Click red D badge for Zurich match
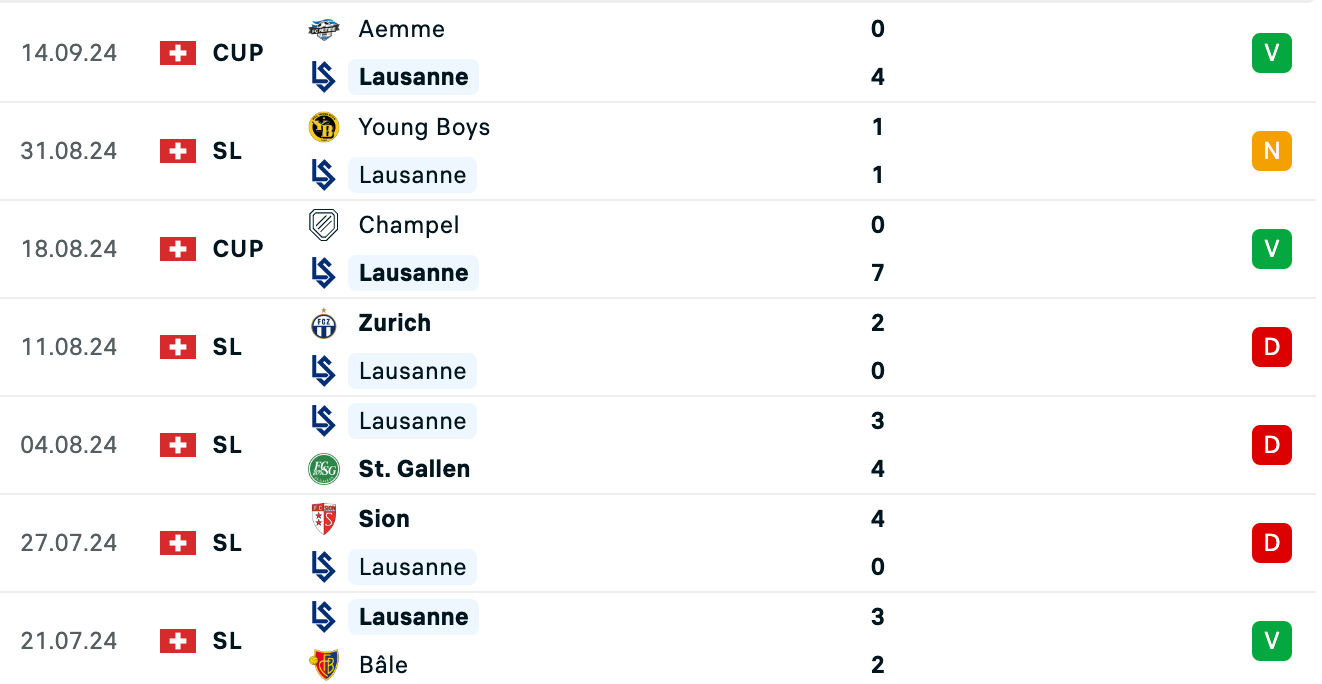 click(1272, 347)
